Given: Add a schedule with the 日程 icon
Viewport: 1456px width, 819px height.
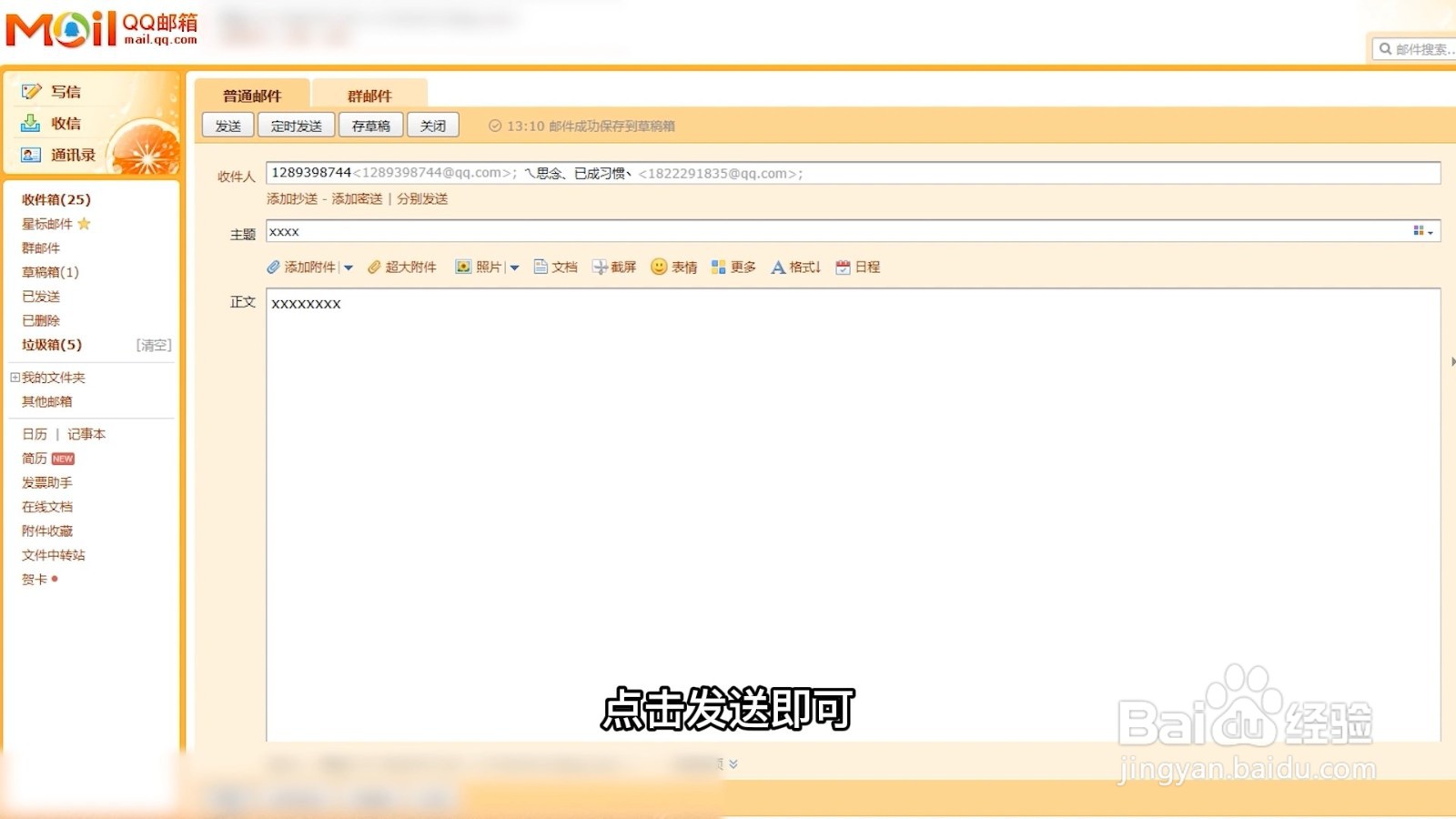Looking at the screenshot, I should click(x=842, y=267).
